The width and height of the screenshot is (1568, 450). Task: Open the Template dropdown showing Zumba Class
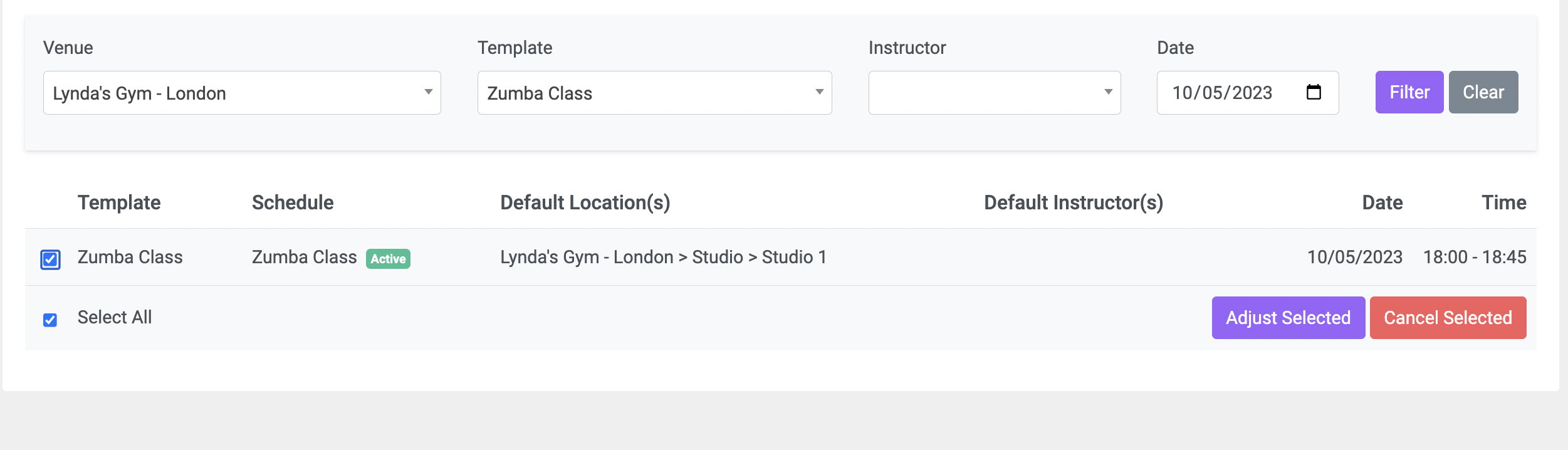654,93
